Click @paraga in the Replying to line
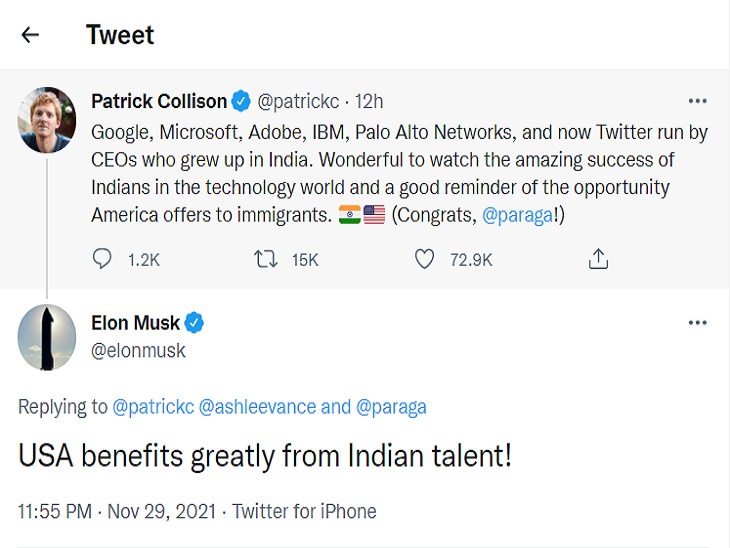The image size is (730, 548). pyautogui.click(x=391, y=407)
